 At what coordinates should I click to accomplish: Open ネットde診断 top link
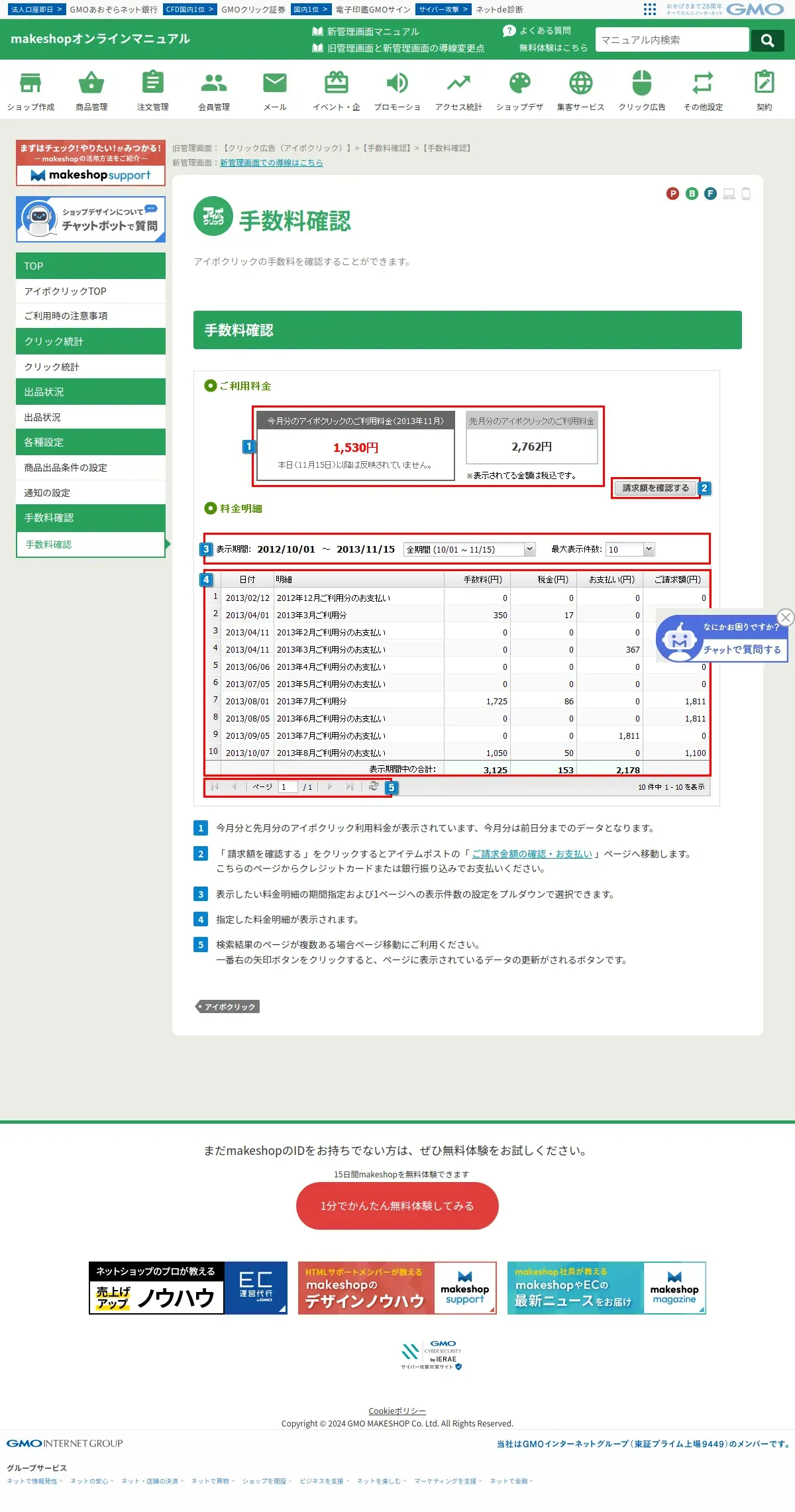[x=500, y=9]
